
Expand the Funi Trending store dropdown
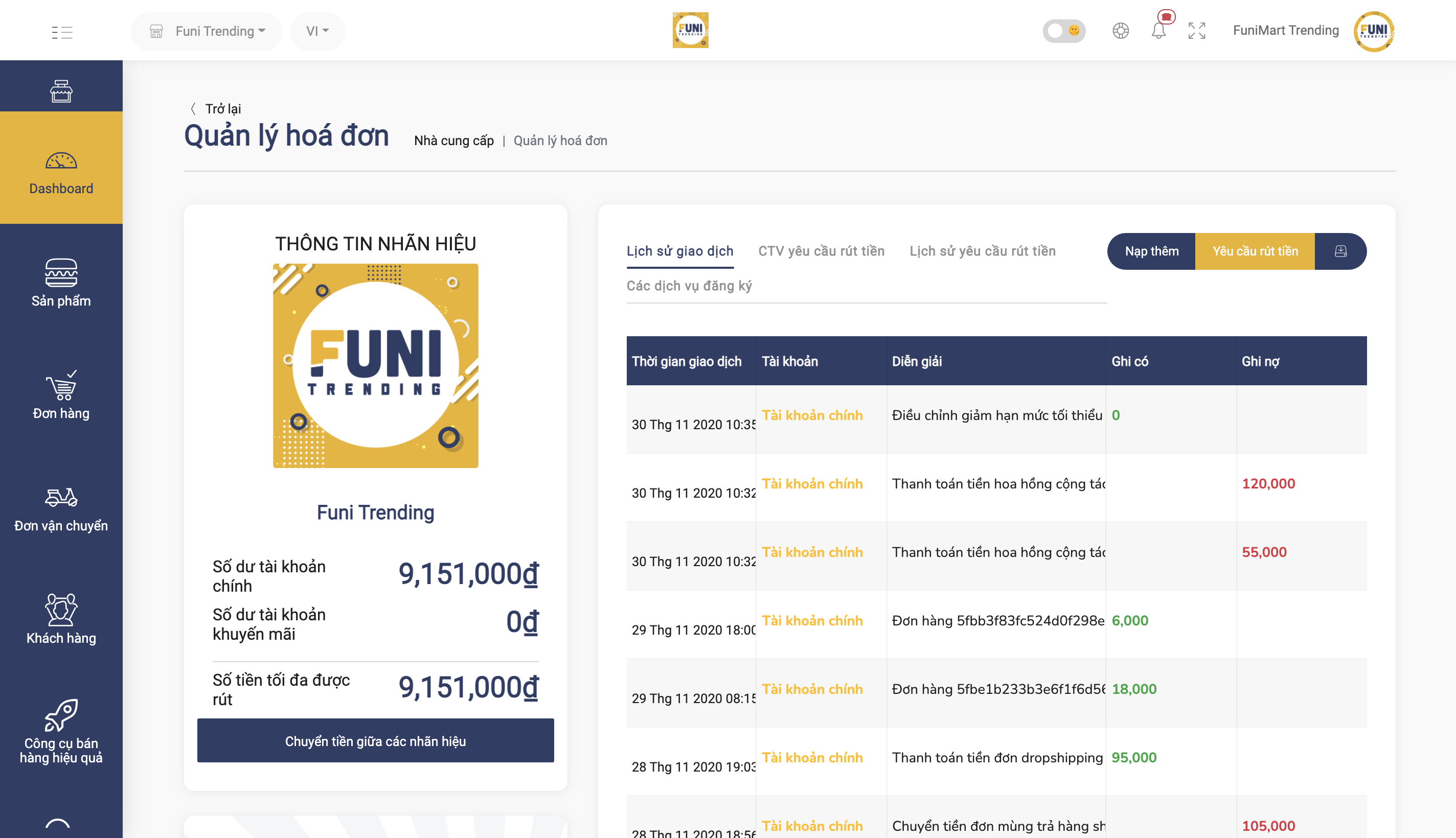pyautogui.click(x=207, y=31)
